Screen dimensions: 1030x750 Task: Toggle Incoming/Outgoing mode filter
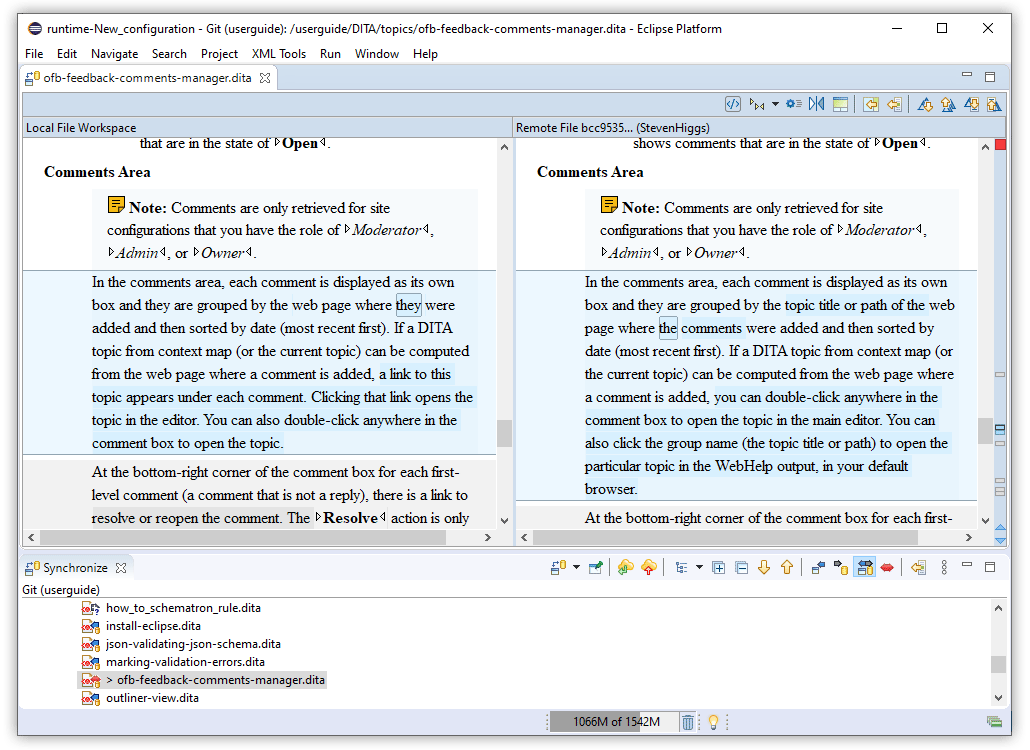[x=864, y=567]
